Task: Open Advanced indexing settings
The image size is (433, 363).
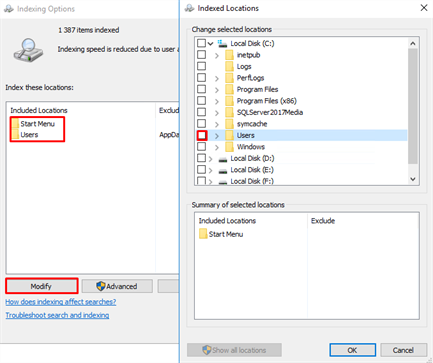Action: (x=117, y=286)
